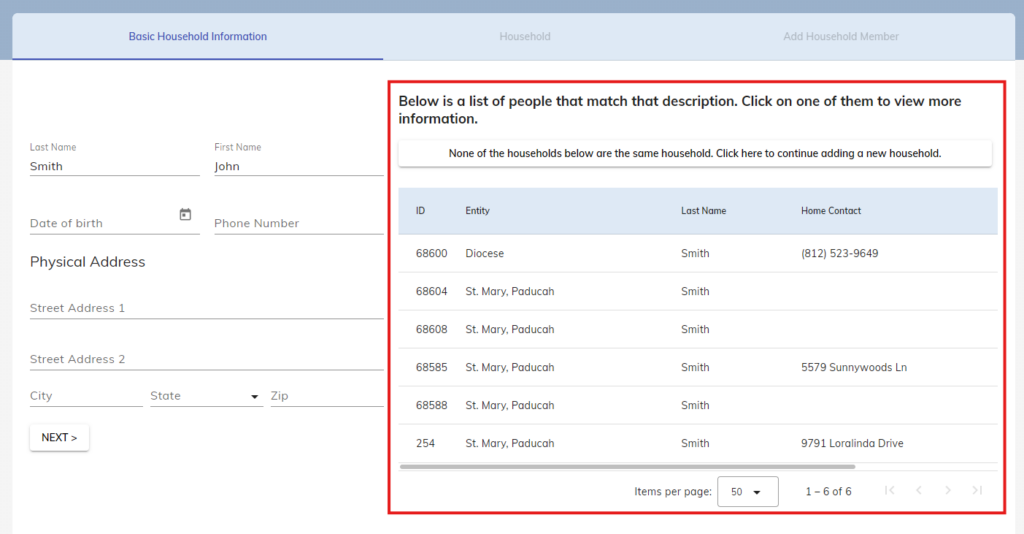Image resolution: width=1024 pixels, height=534 pixels.
Task: Click address 9791 Loralinda Drive
Action: [x=852, y=443]
